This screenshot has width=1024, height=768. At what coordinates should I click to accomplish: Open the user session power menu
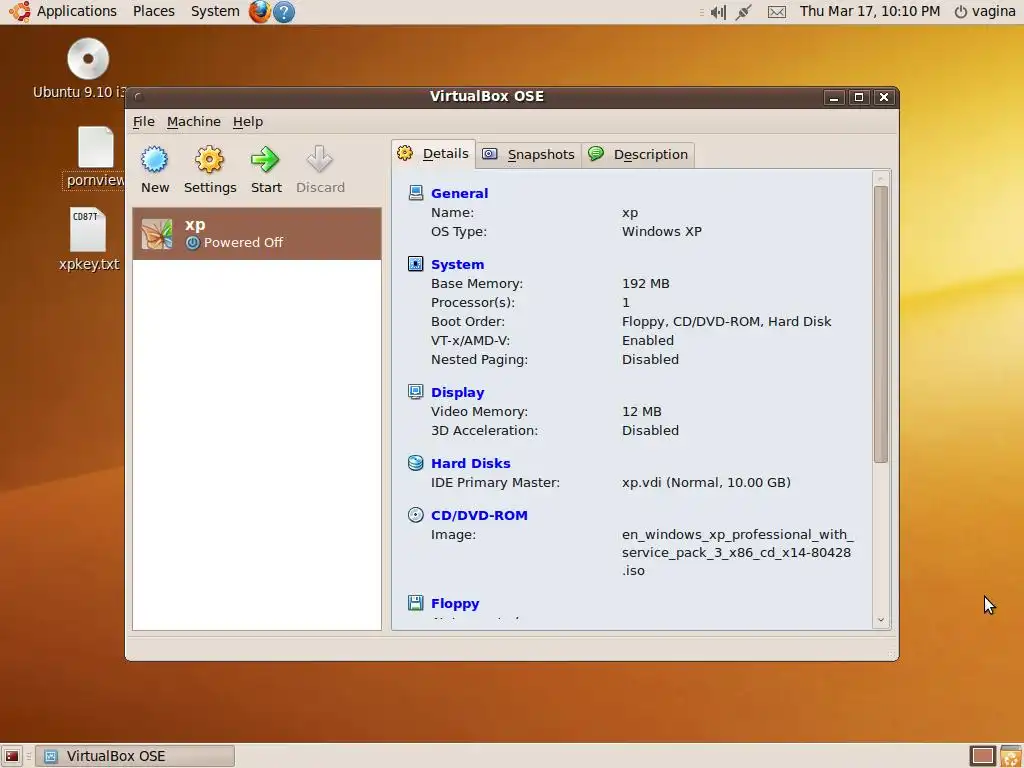(985, 12)
